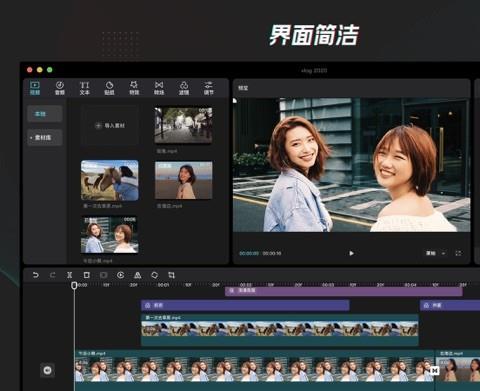Reverse the clip playback
This screenshot has height=391, width=480.
(121, 275)
